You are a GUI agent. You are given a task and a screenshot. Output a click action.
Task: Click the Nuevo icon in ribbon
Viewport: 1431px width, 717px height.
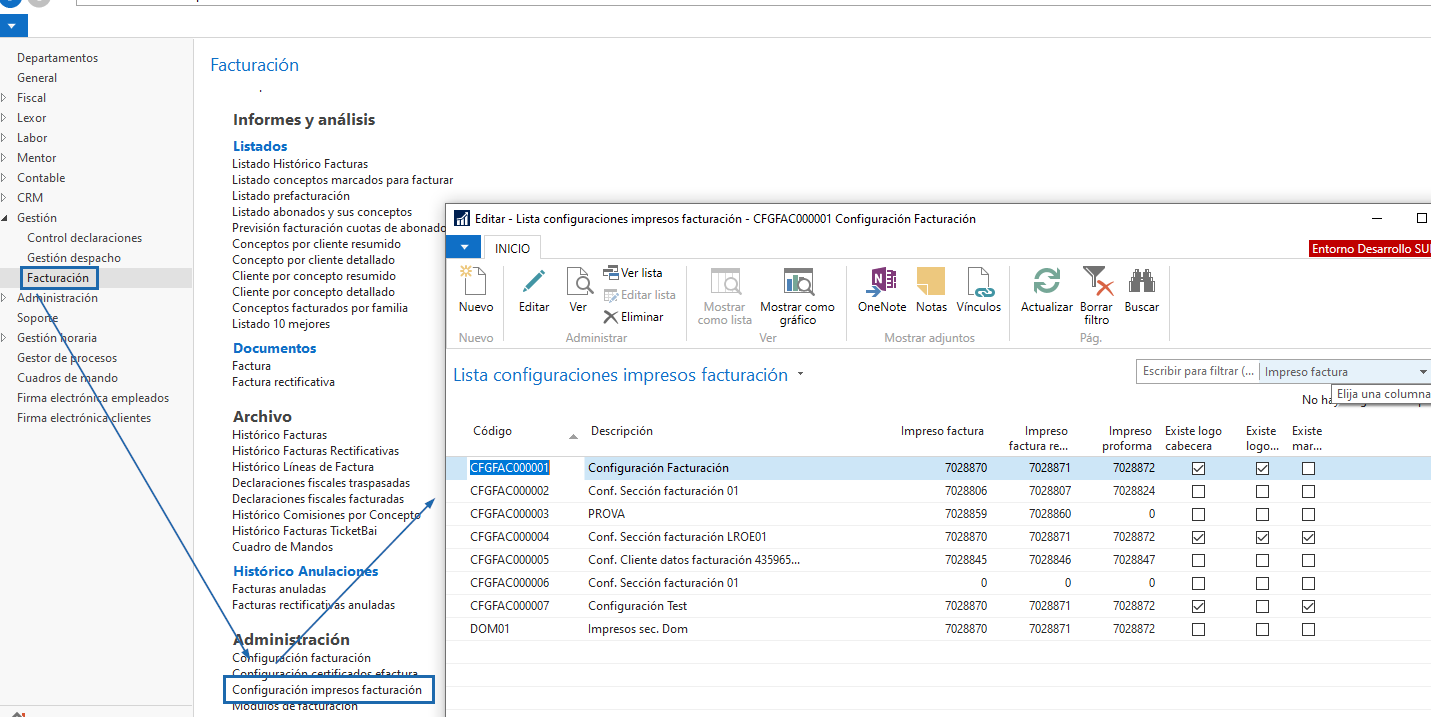point(475,282)
